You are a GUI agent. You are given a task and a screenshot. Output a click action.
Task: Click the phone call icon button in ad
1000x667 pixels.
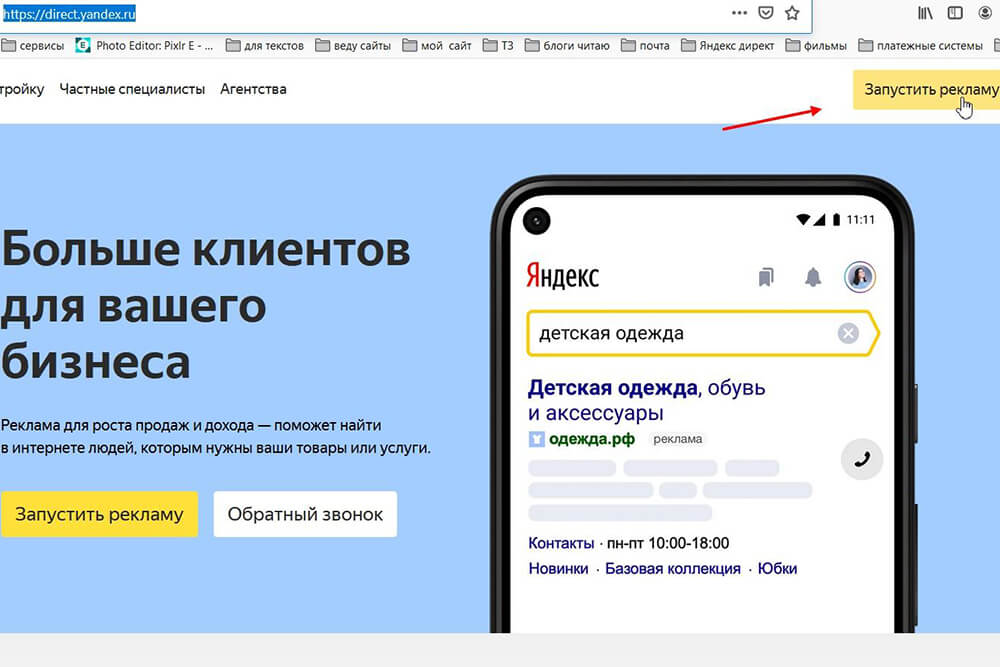[x=862, y=459]
